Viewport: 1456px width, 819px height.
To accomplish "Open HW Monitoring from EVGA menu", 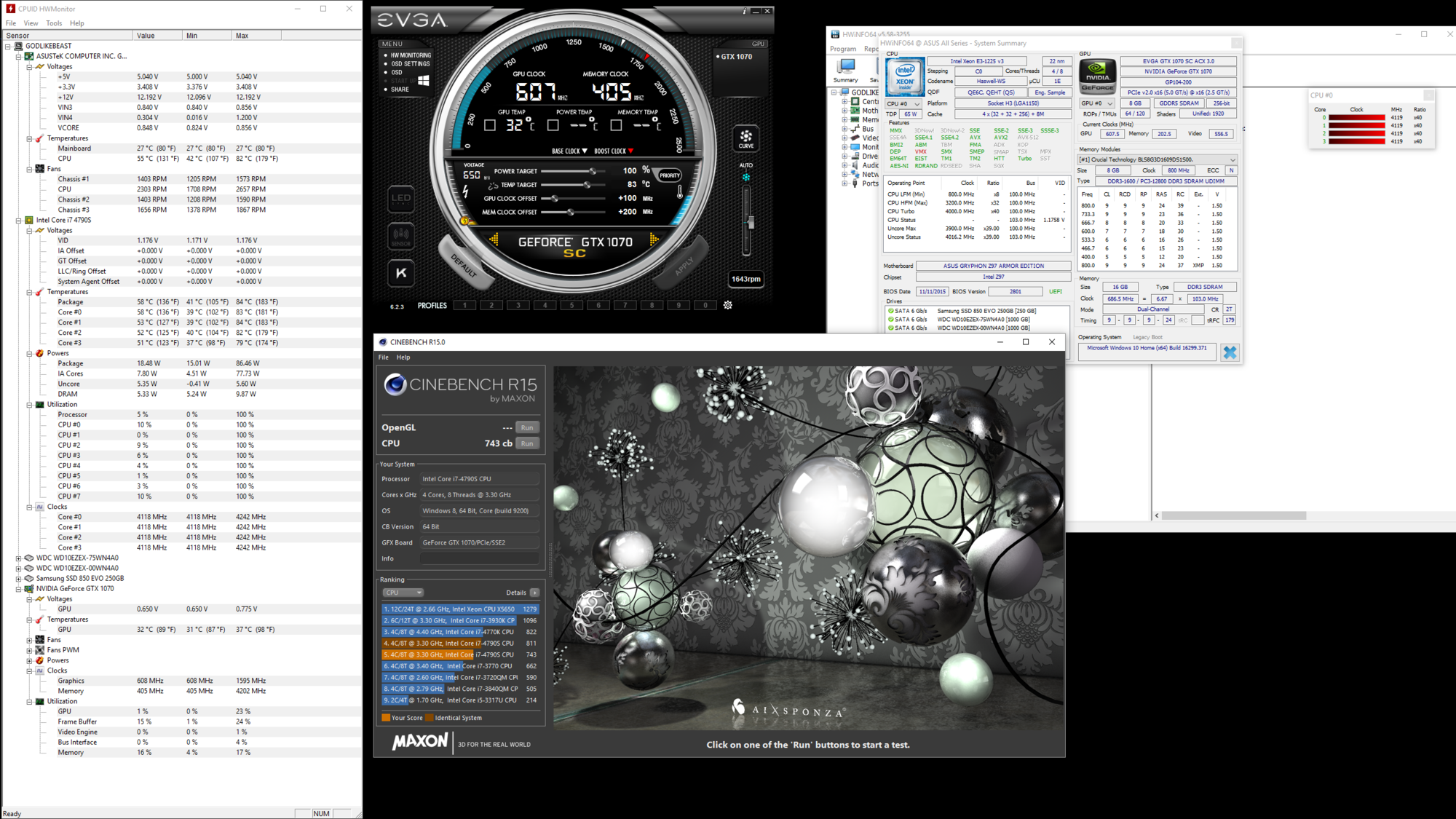I will point(407,55).
